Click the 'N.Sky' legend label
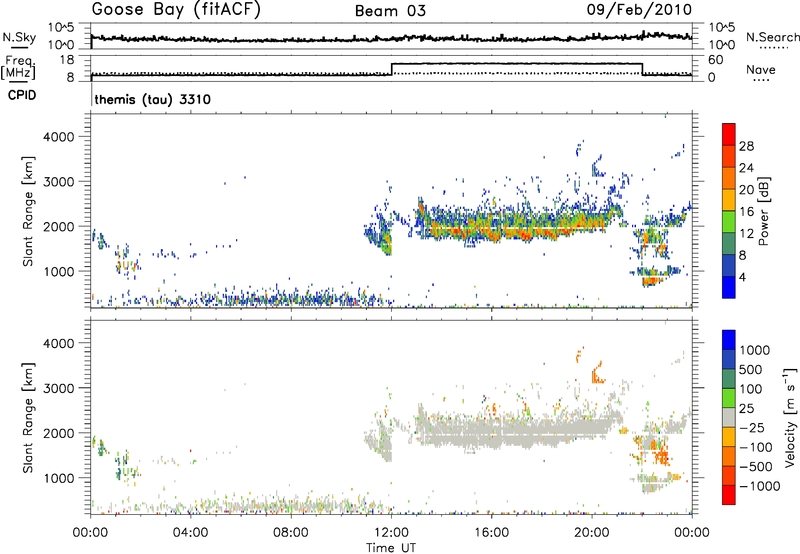The height and width of the screenshot is (554, 800). point(19,37)
